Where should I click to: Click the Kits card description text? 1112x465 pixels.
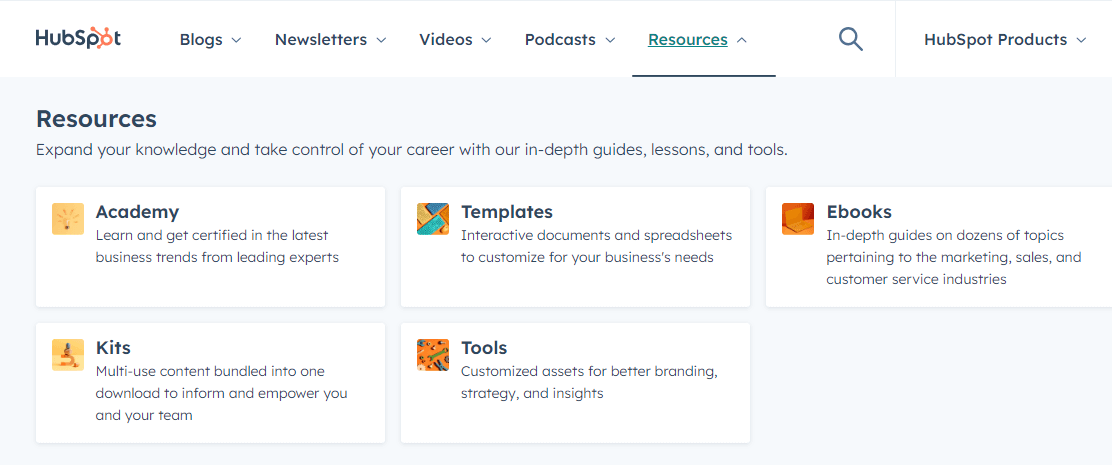pyautogui.click(x=222, y=393)
